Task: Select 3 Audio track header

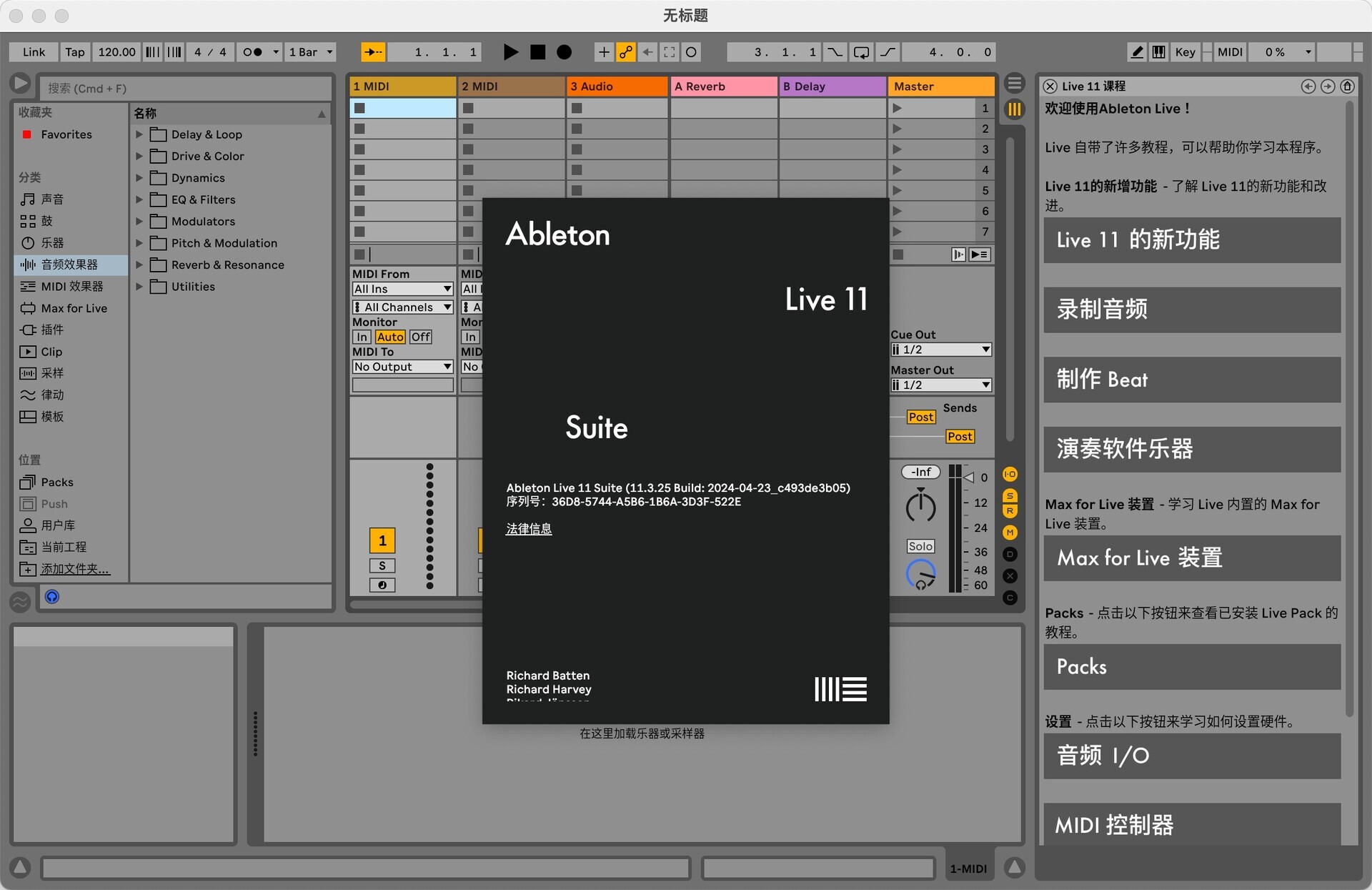Action: pyautogui.click(x=617, y=86)
